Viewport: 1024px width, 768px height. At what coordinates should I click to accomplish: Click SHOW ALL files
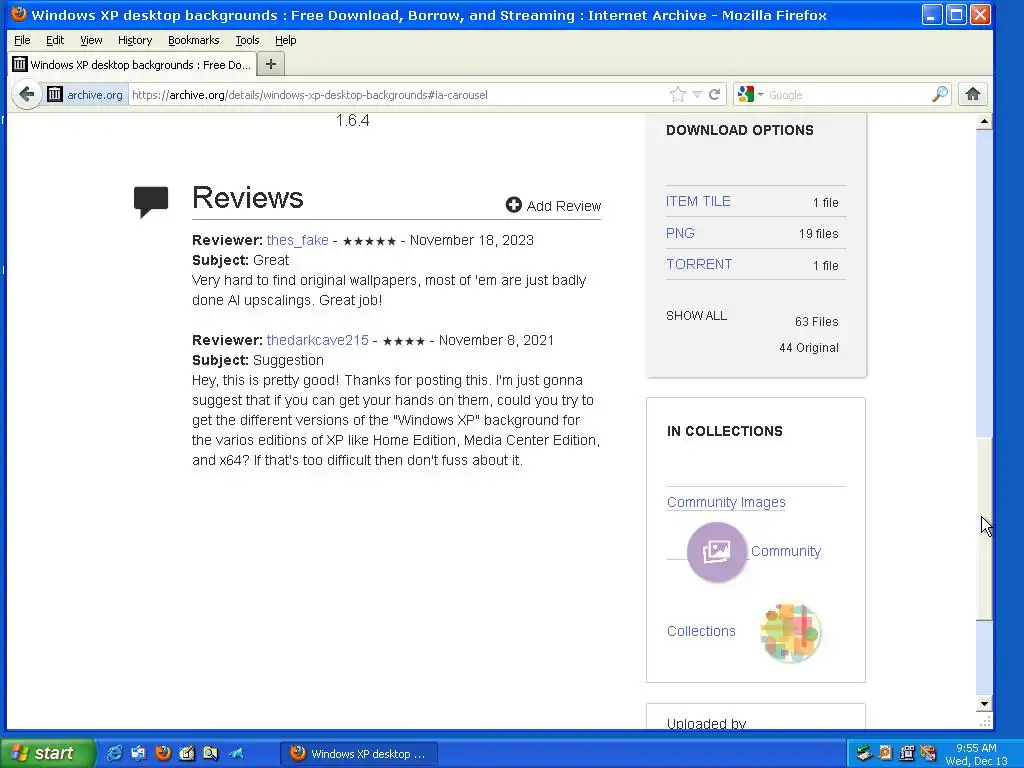click(696, 315)
